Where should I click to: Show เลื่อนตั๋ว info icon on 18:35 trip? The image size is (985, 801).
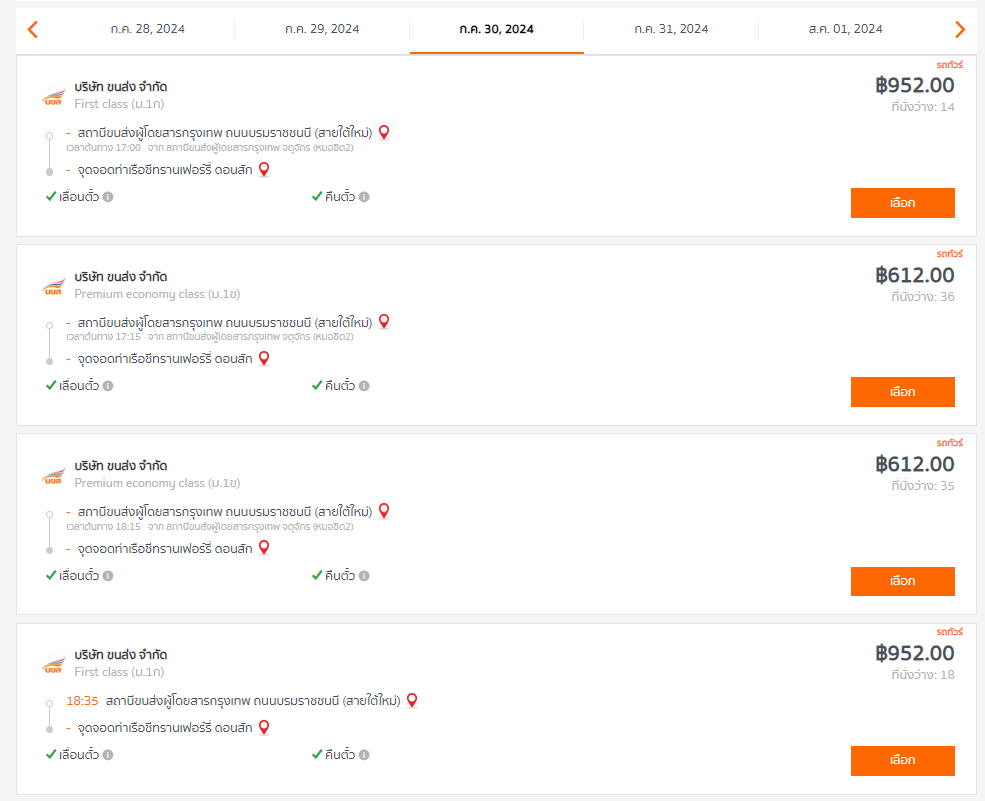(x=108, y=755)
